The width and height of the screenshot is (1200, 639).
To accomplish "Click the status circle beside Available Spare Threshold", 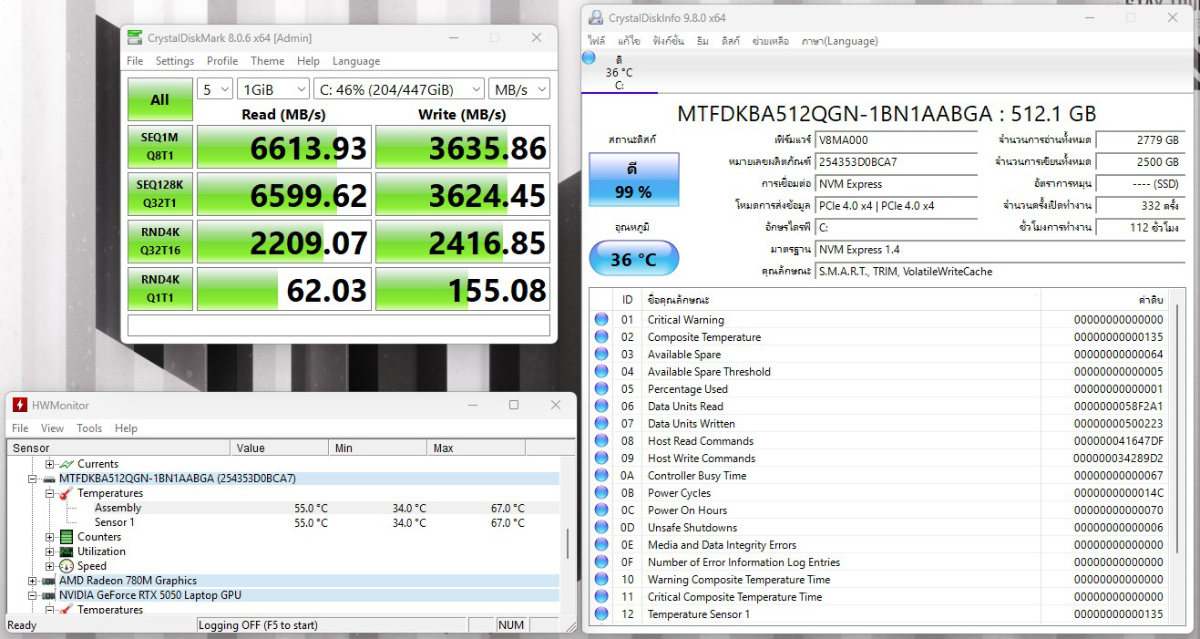I will tap(601, 372).
